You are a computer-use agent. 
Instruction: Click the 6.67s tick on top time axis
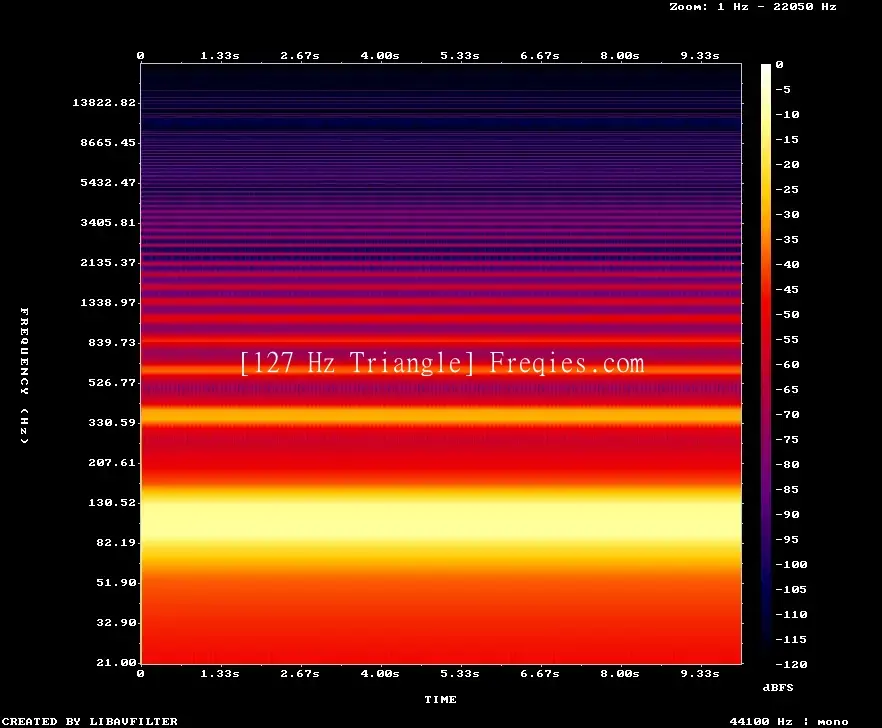pos(539,55)
